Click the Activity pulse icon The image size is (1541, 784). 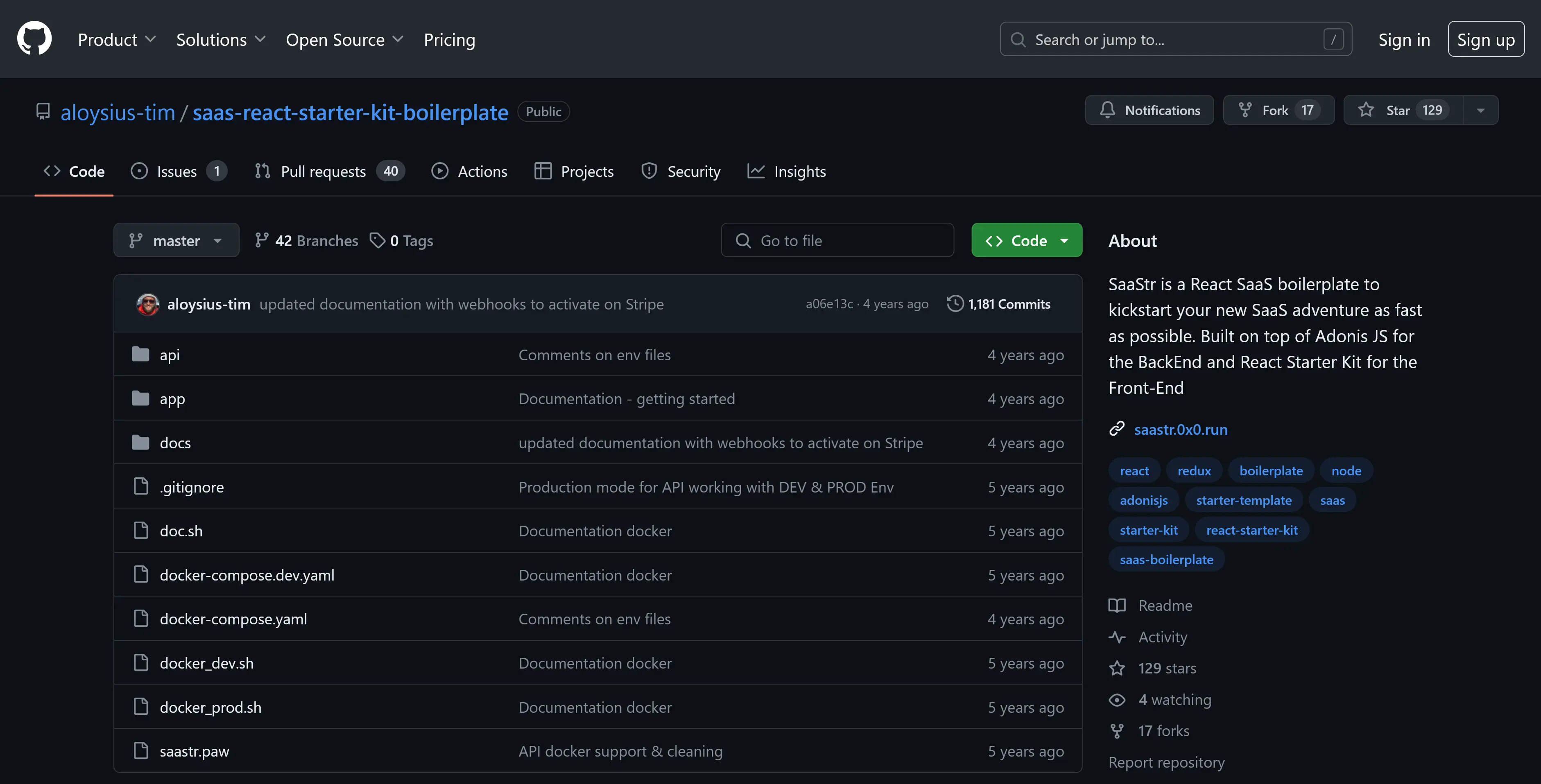pos(1116,637)
